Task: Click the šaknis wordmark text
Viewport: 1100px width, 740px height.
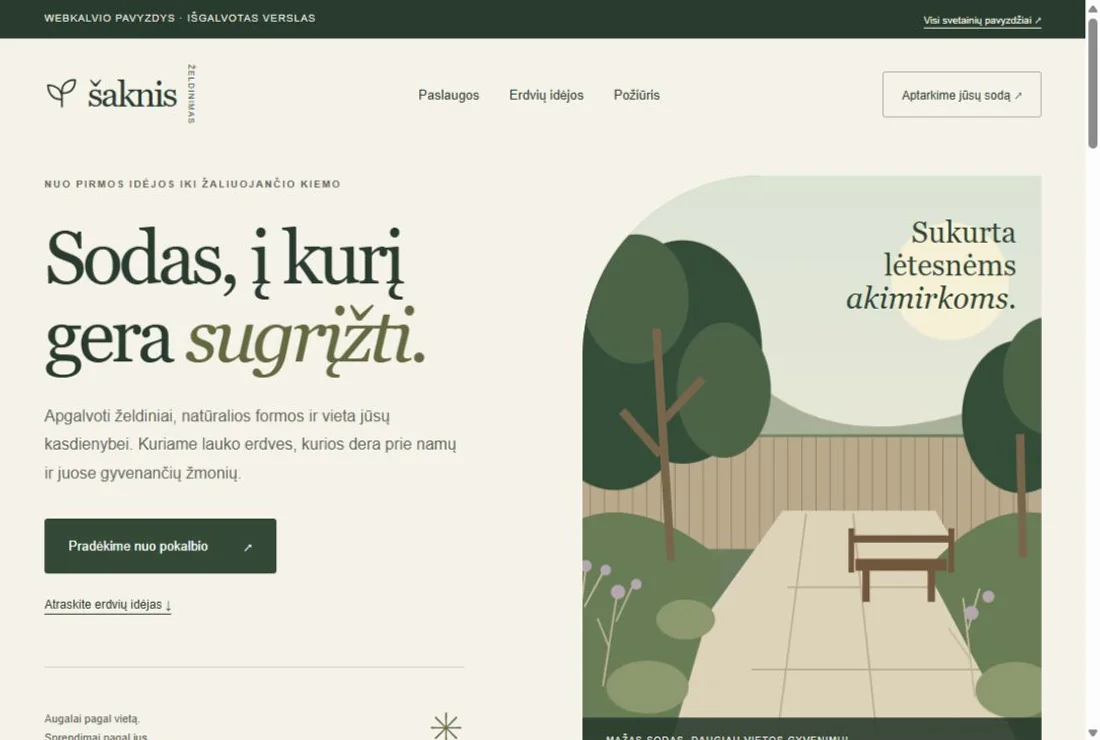Action: click(x=132, y=94)
